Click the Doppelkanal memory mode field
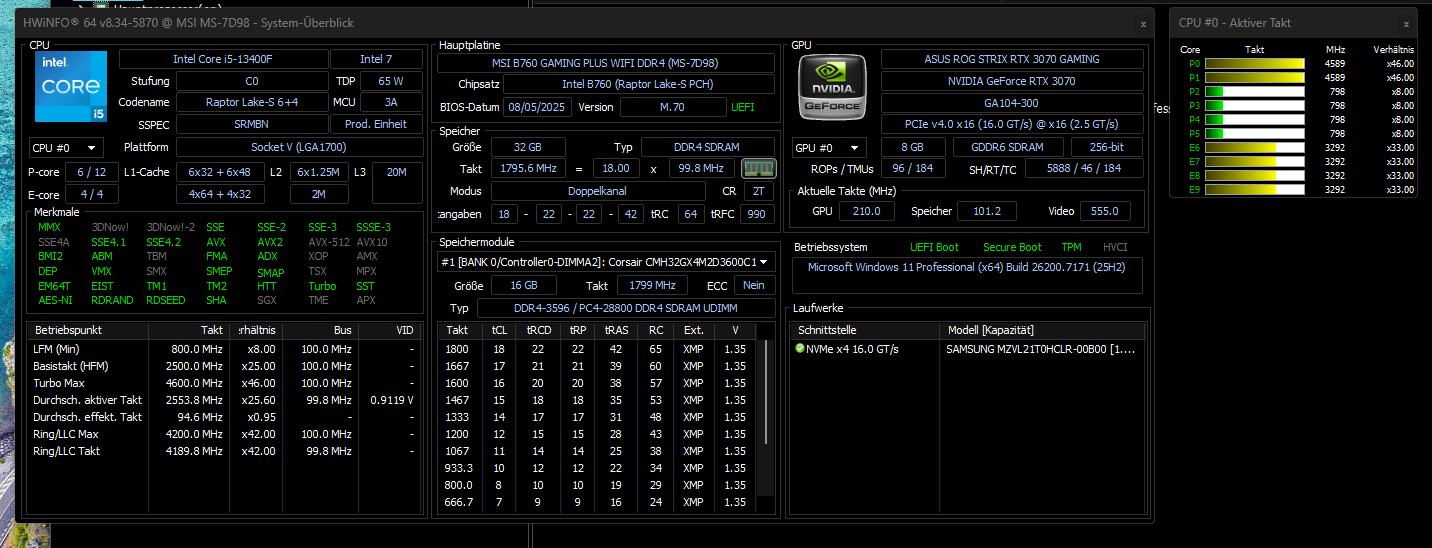 point(599,191)
